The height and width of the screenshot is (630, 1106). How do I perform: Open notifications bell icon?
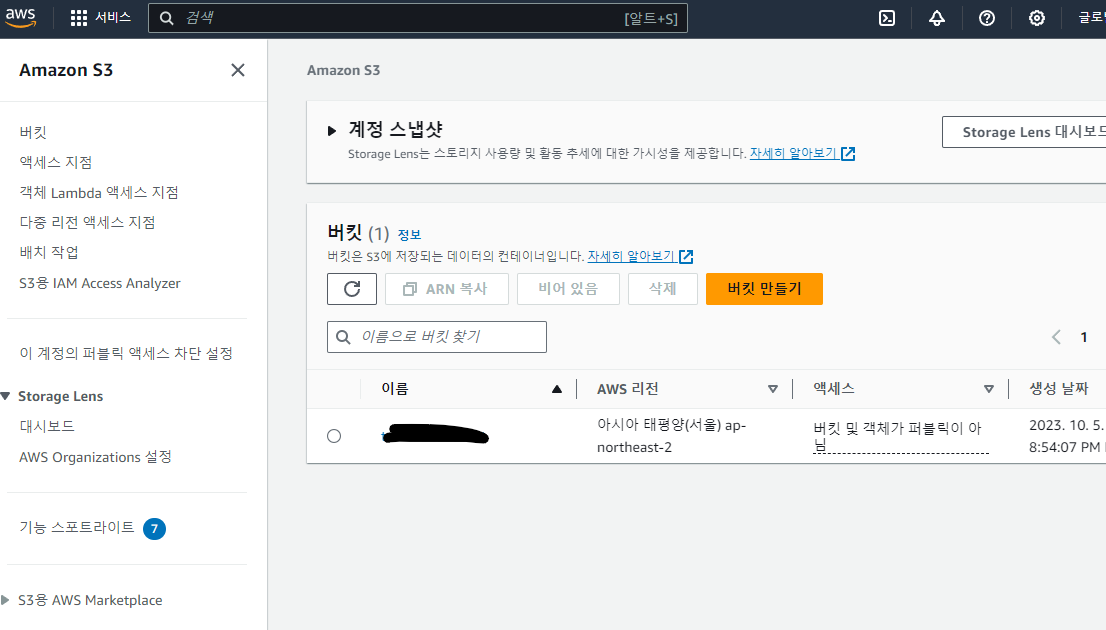click(x=937, y=18)
